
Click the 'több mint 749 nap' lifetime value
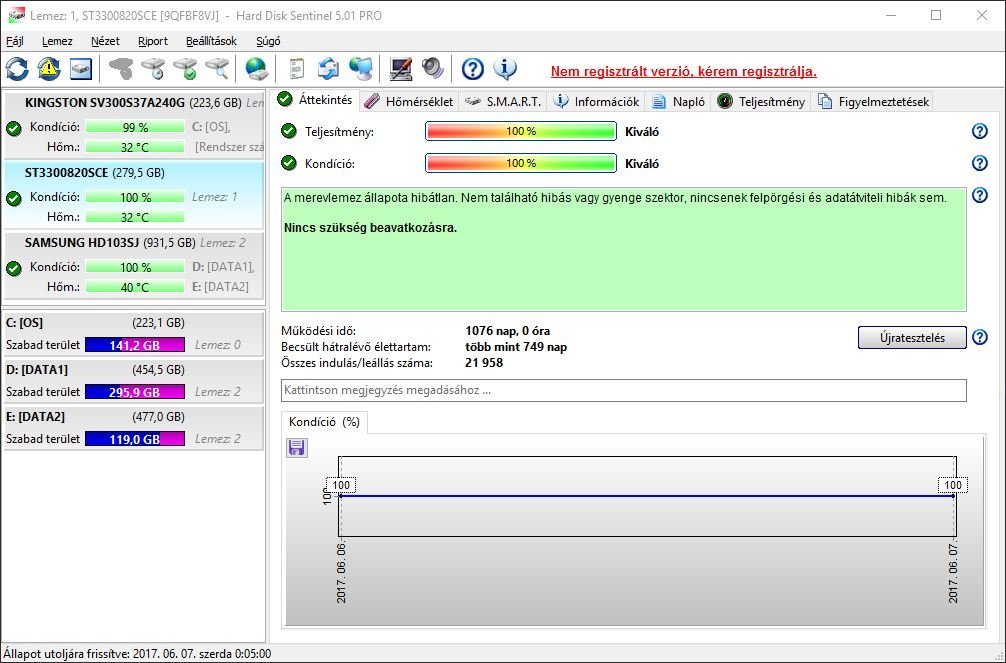pos(516,347)
